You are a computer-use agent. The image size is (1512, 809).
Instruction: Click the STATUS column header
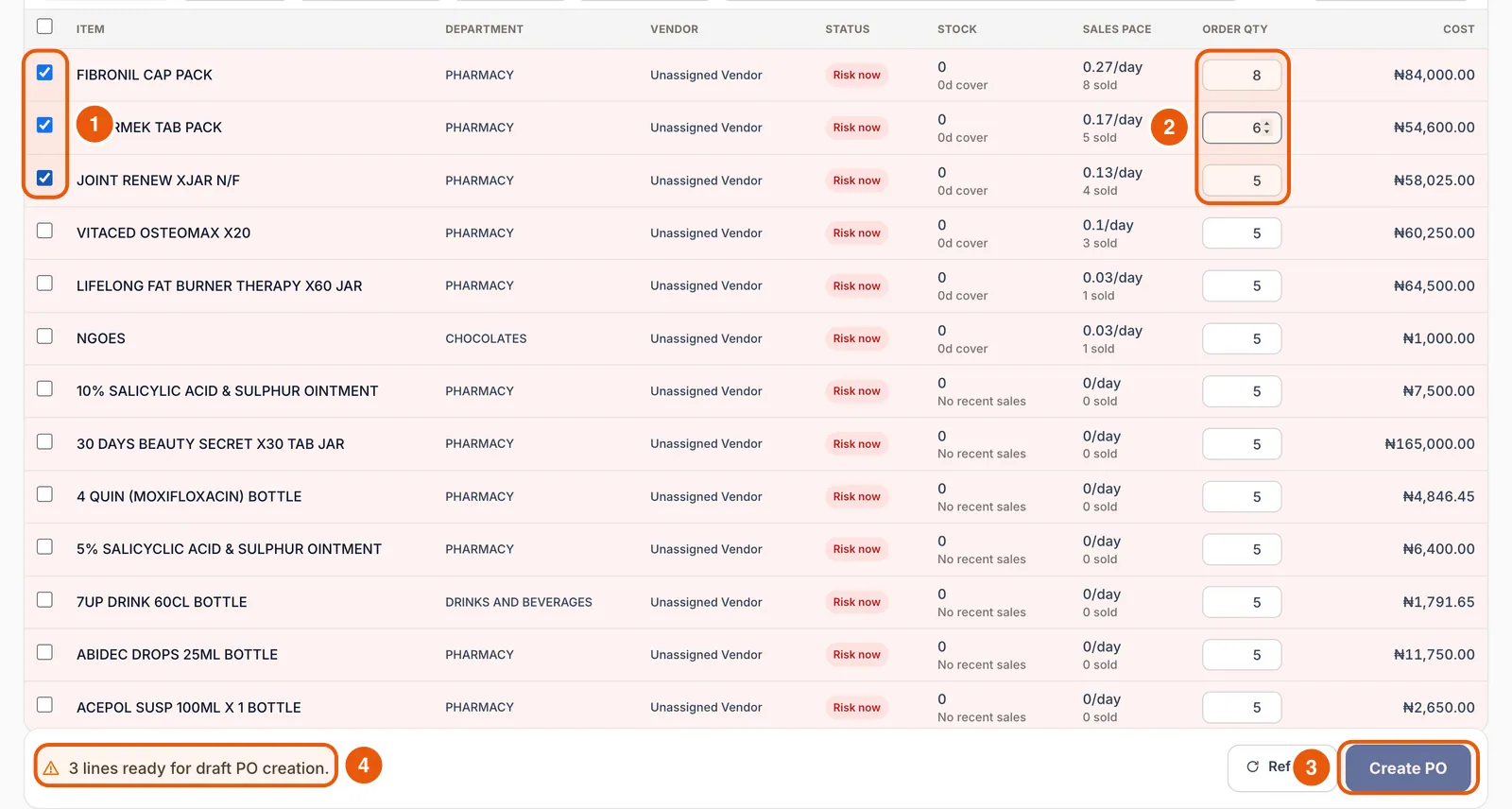click(x=847, y=29)
